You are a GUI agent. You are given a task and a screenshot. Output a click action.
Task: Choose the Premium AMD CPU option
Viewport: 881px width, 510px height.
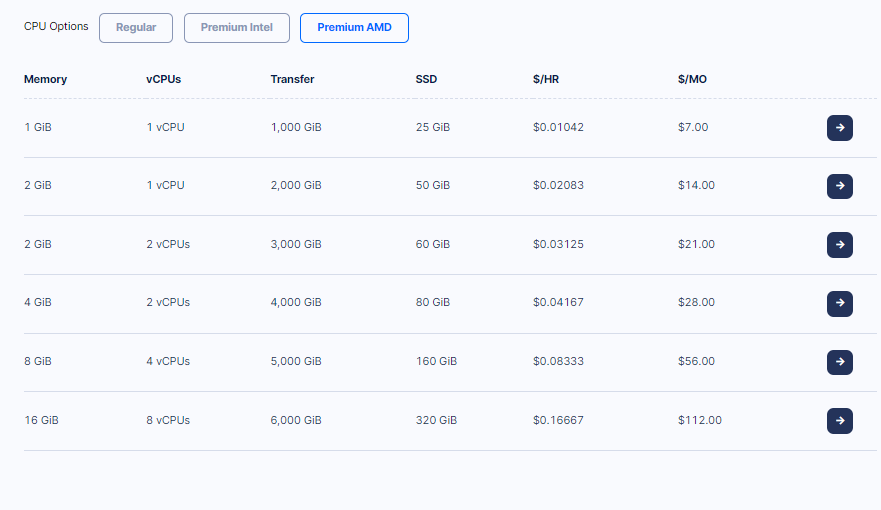[x=354, y=28]
